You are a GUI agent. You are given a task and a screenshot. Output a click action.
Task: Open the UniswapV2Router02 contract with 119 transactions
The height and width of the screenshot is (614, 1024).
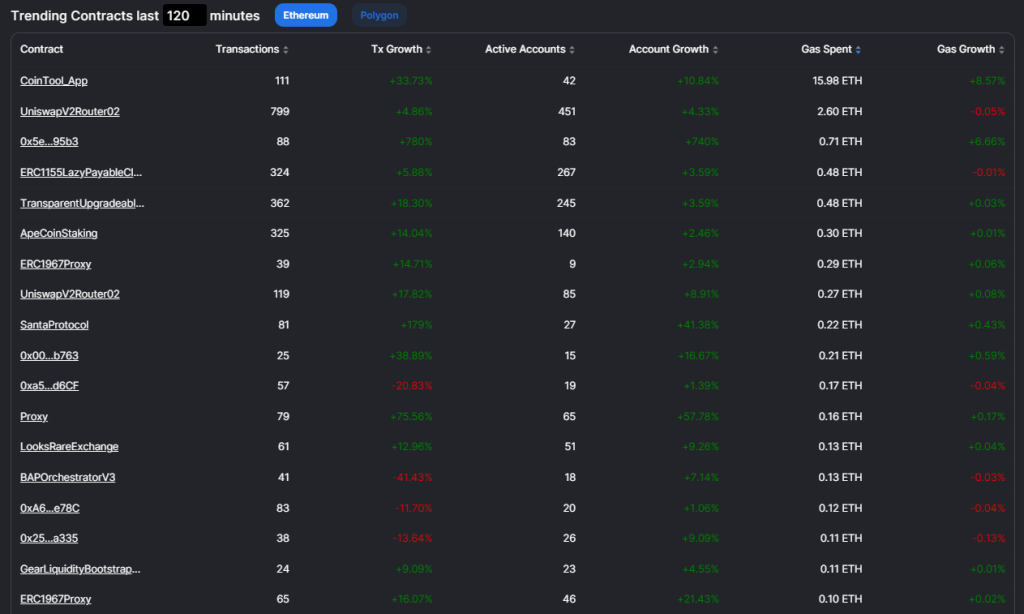70,294
